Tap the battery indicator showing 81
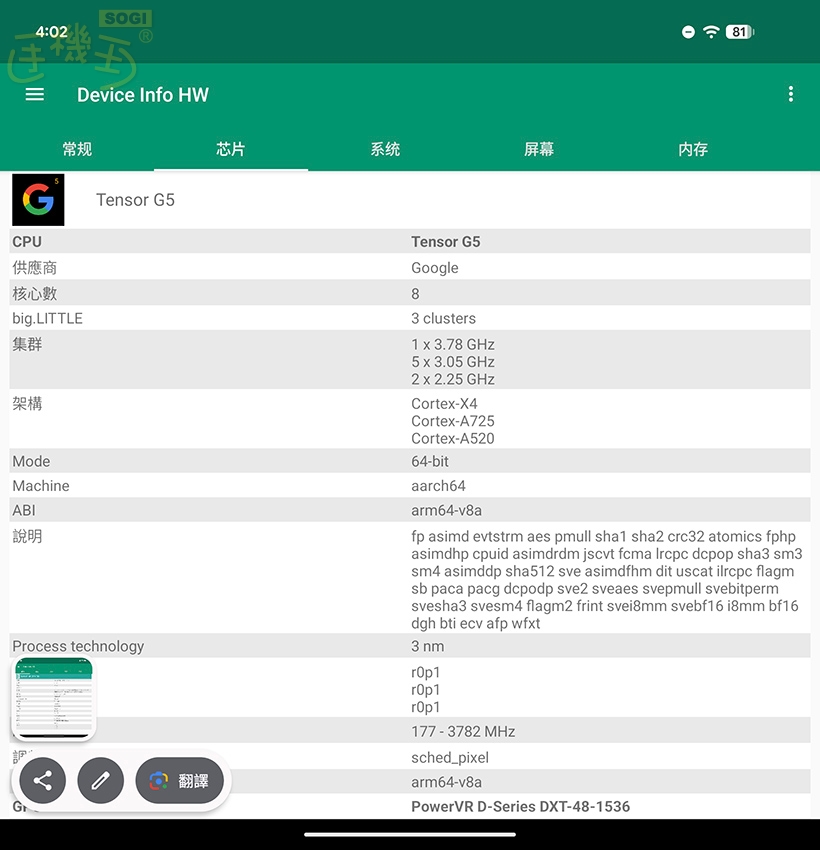The image size is (820, 850). pos(739,32)
